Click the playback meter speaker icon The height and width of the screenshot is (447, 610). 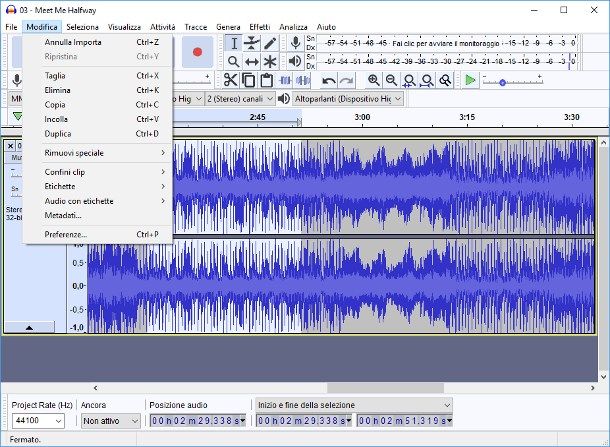point(295,61)
